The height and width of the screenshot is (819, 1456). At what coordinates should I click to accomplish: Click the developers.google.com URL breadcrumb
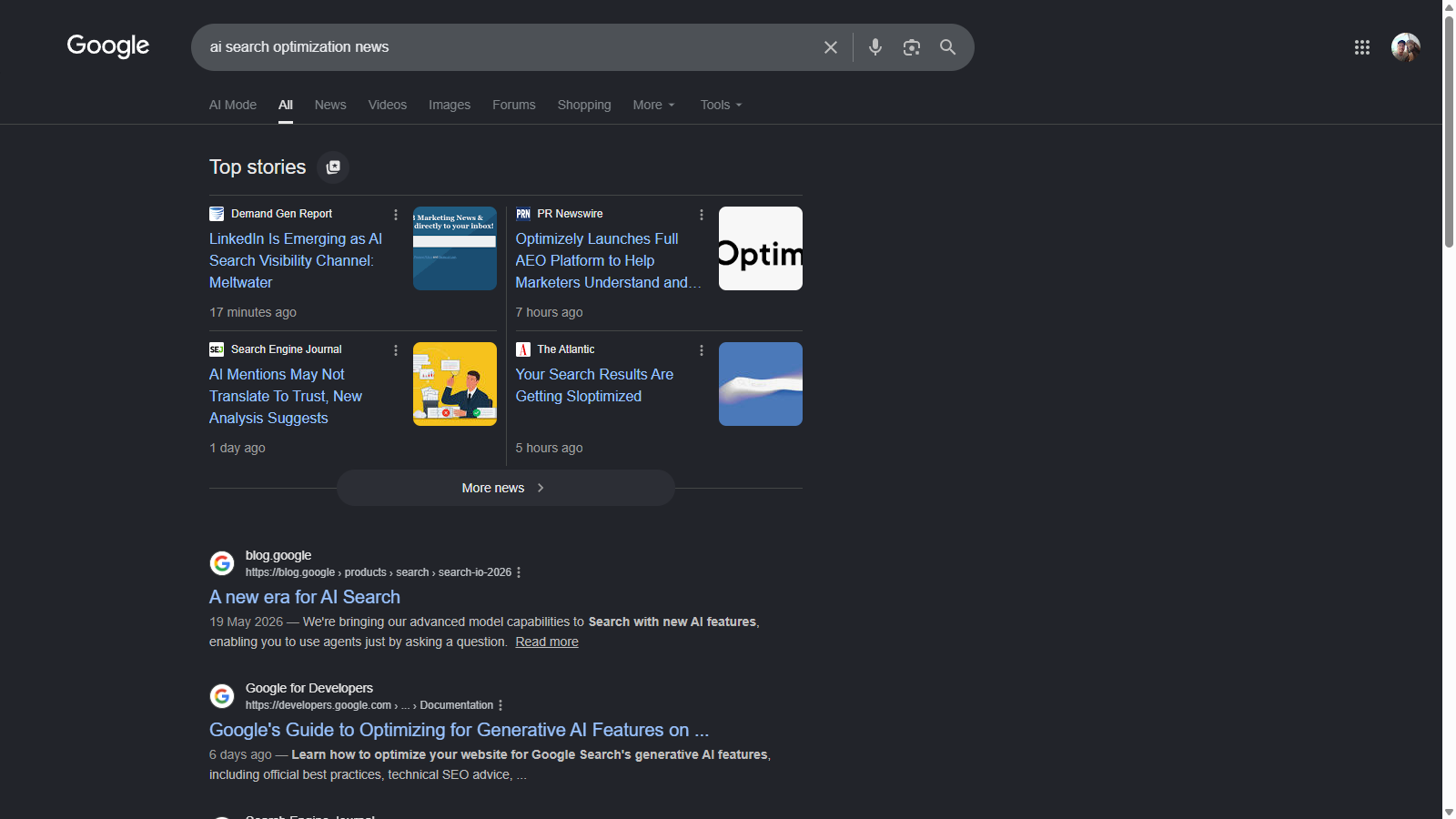pos(369,705)
